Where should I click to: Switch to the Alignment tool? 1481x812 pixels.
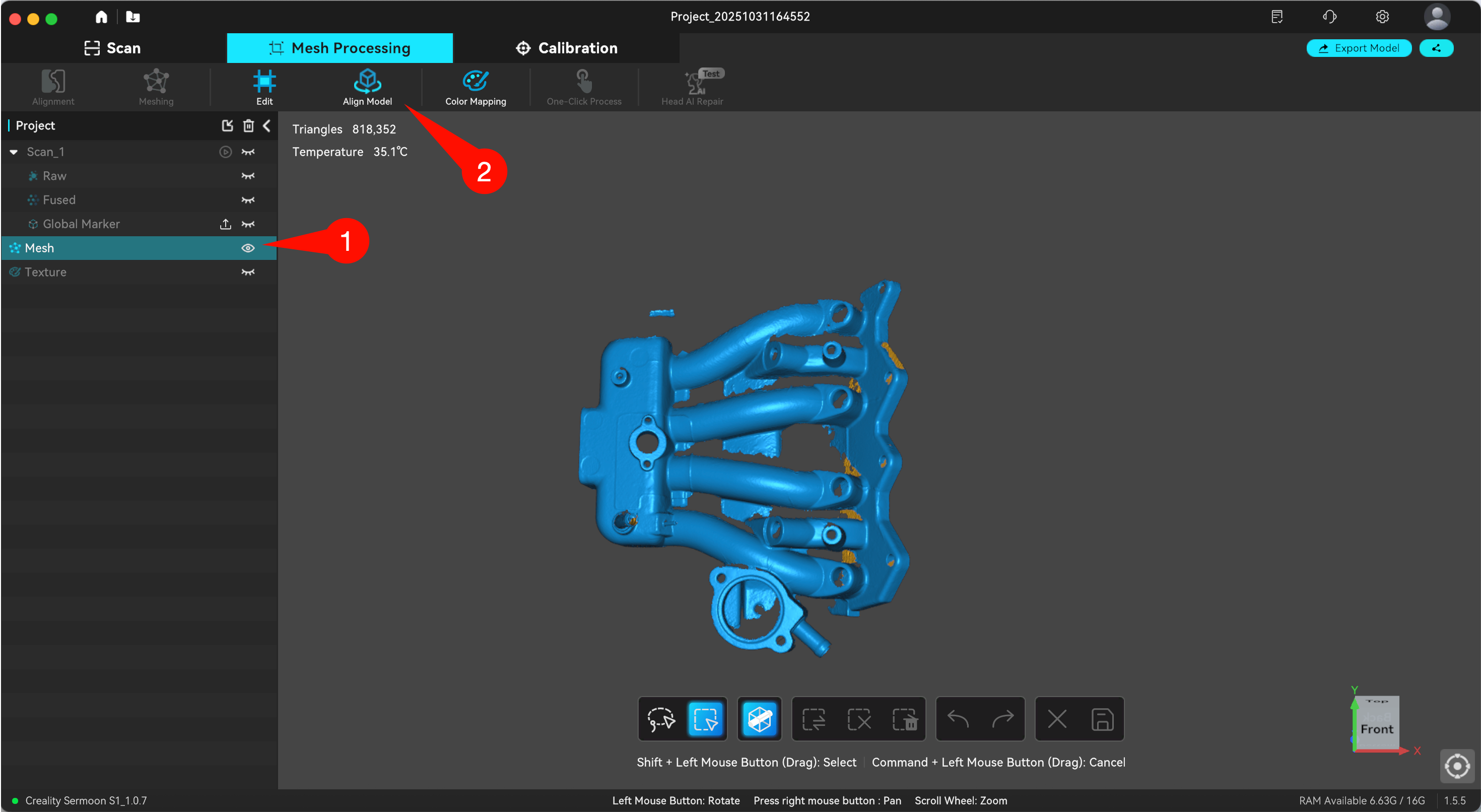tap(53, 86)
